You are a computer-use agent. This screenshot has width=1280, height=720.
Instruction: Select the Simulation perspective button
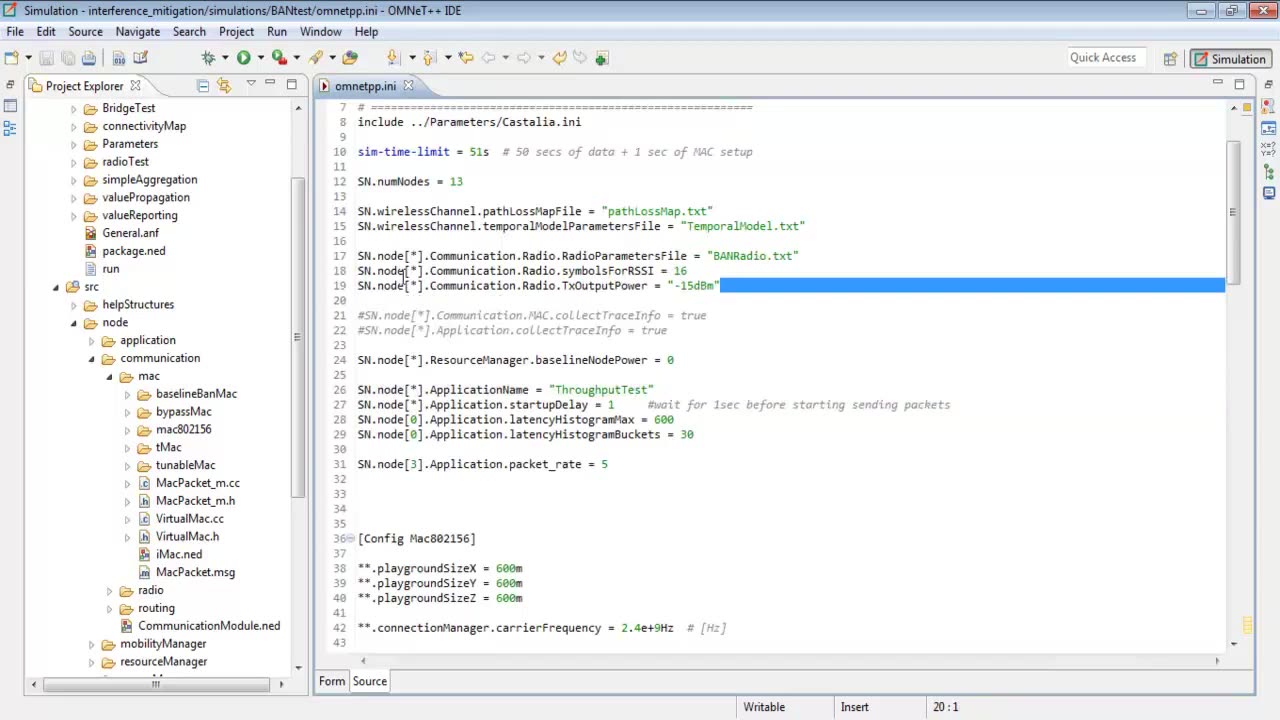click(1229, 58)
